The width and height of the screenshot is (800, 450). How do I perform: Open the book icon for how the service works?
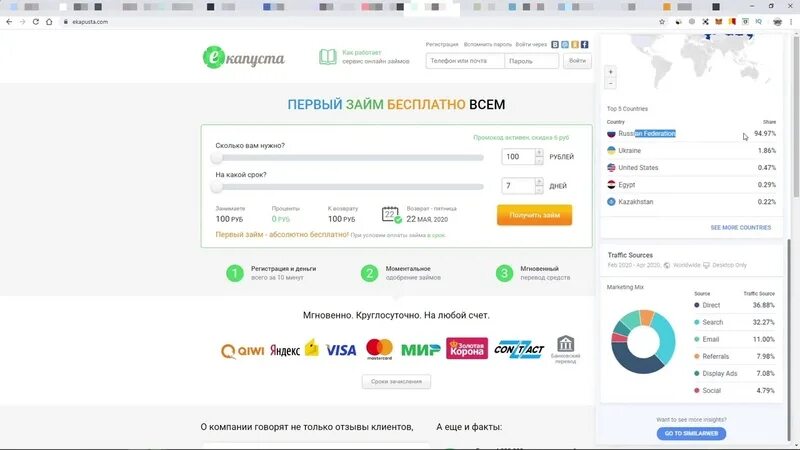(x=328, y=57)
